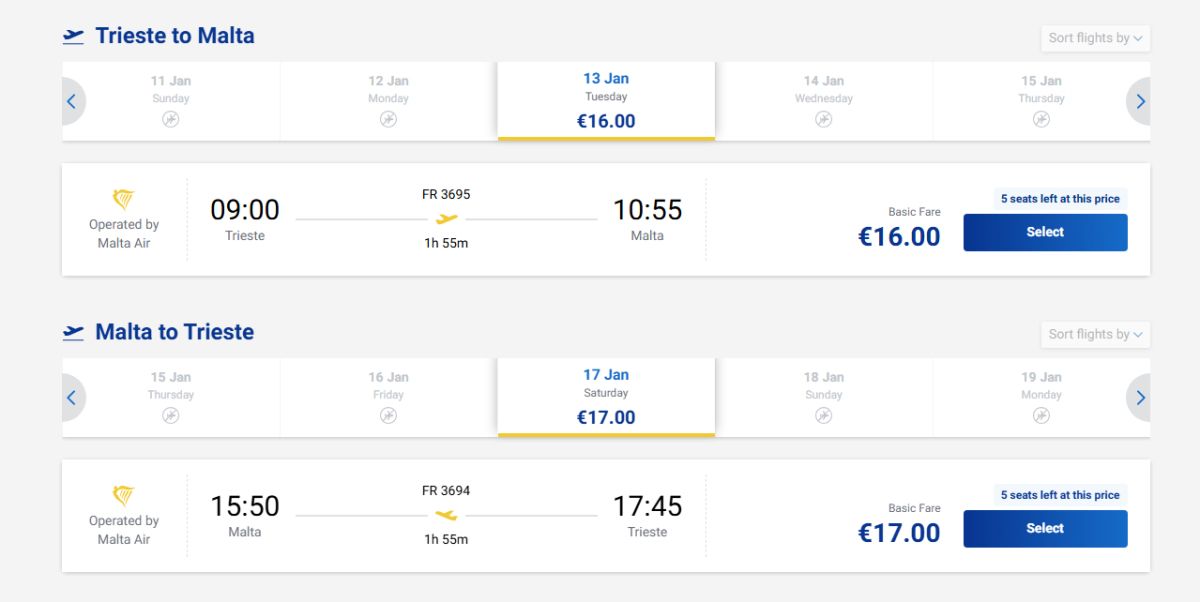The image size is (1200, 602).
Task: Click the yellow plane icon under FR 3695
Action: (x=446, y=219)
